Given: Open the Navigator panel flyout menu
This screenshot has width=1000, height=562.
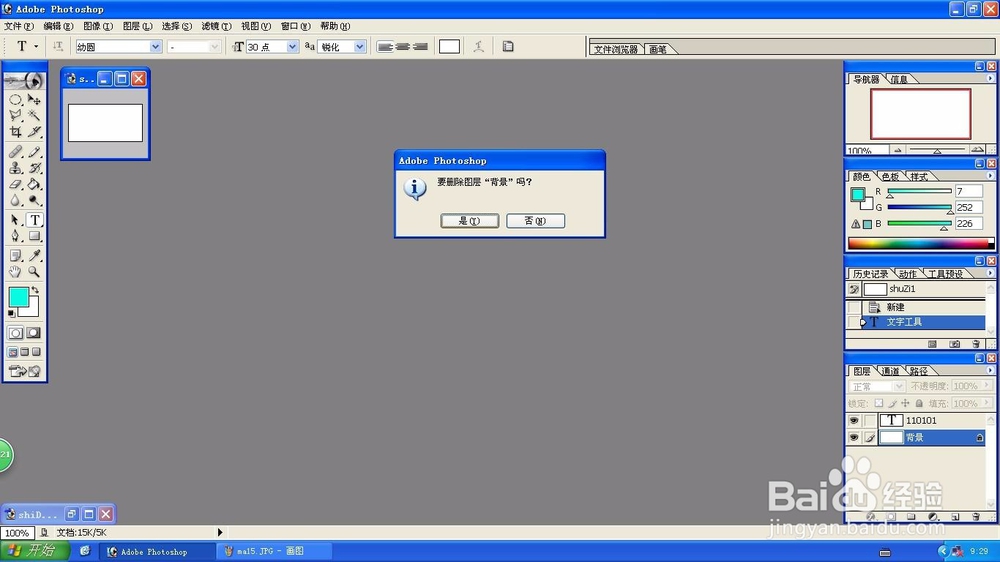Looking at the screenshot, I should click(x=990, y=78).
